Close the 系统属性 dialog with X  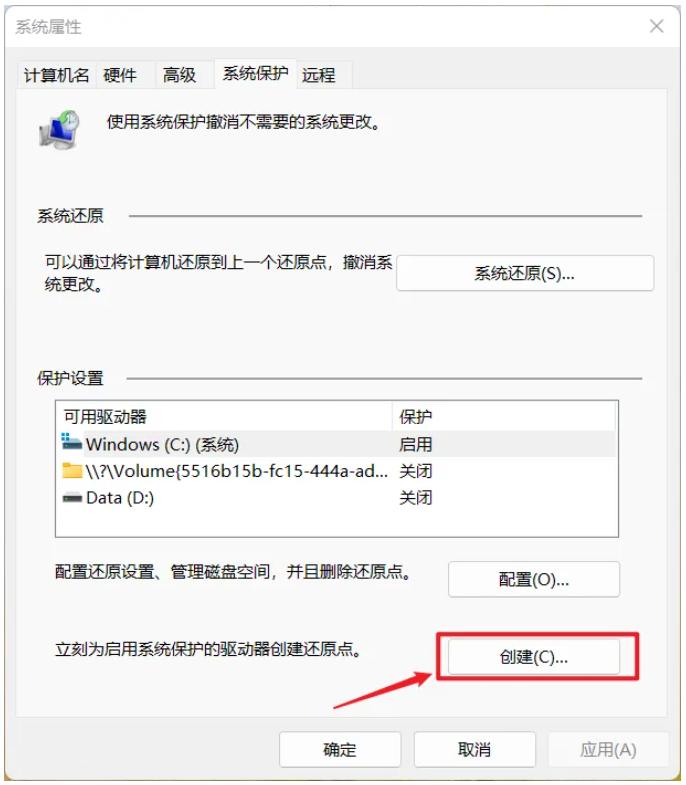point(656,26)
